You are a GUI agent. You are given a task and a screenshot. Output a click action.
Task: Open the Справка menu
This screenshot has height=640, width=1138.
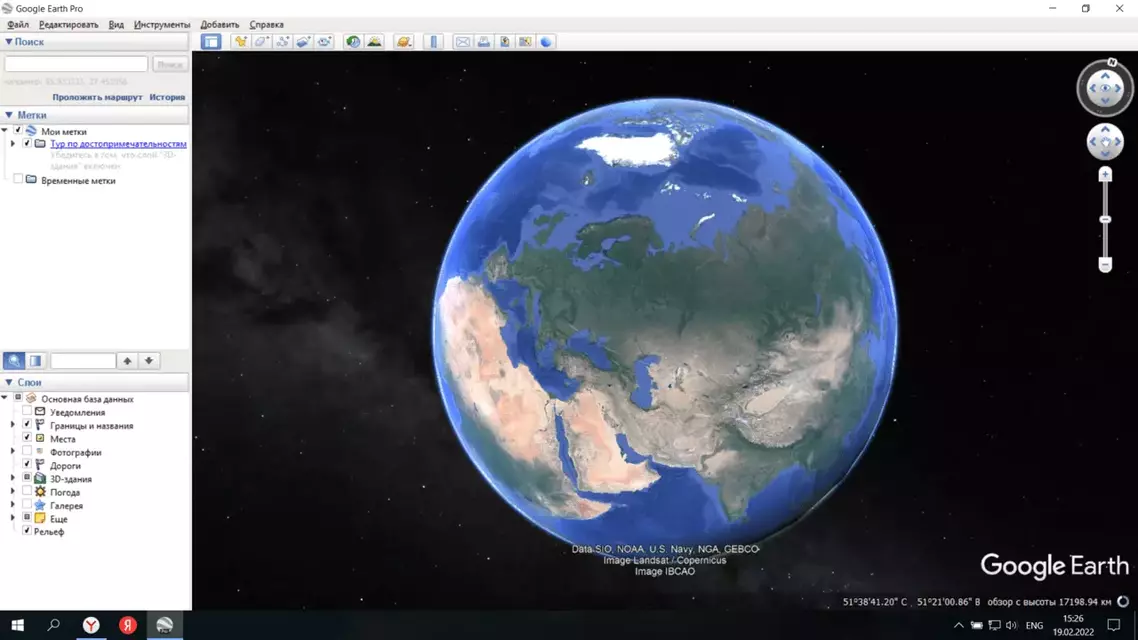tap(266, 25)
